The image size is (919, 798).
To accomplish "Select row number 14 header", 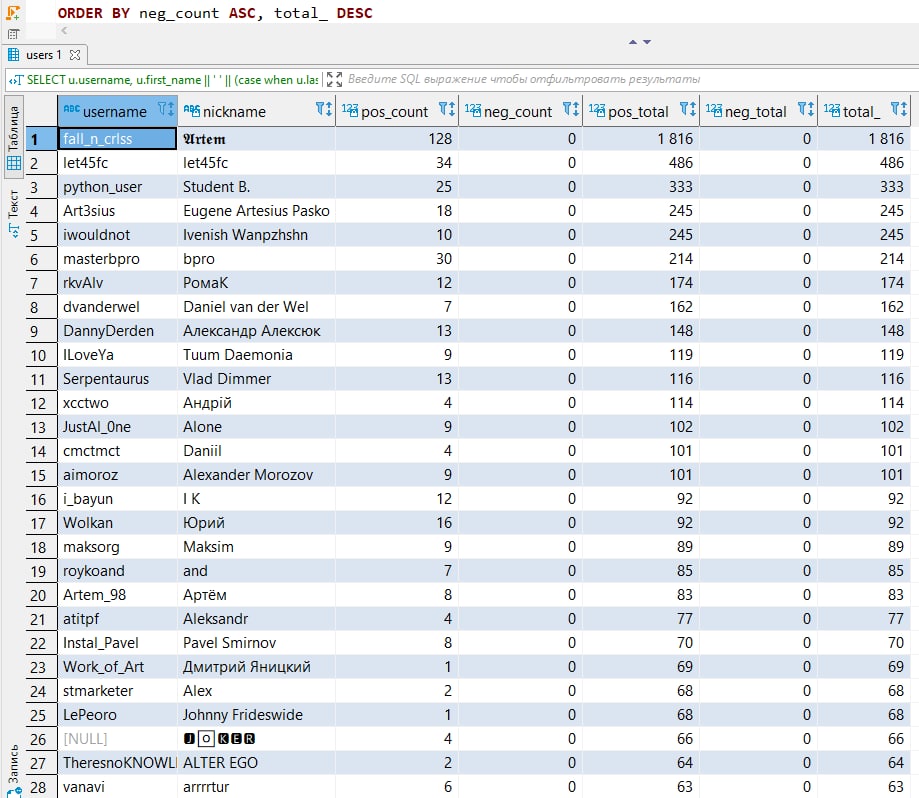I will pos(41,451).
